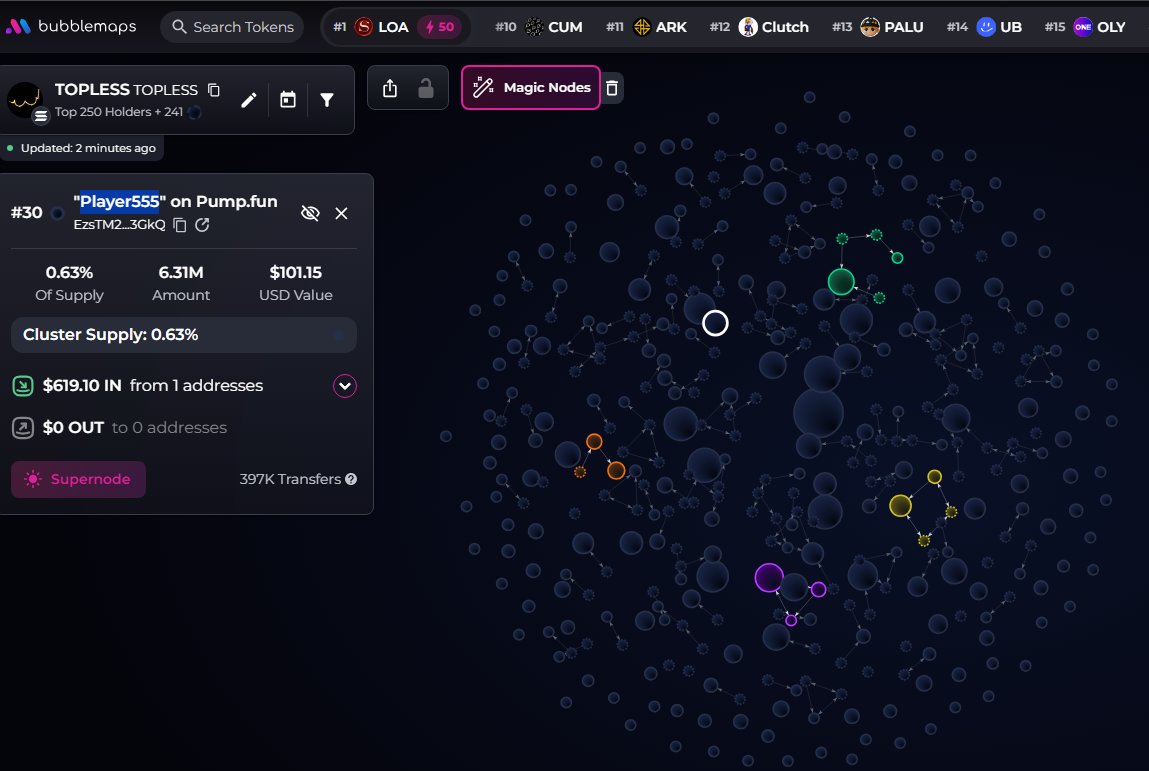
Task: Focus the Search Tokens field
Action: coord(232,27)
